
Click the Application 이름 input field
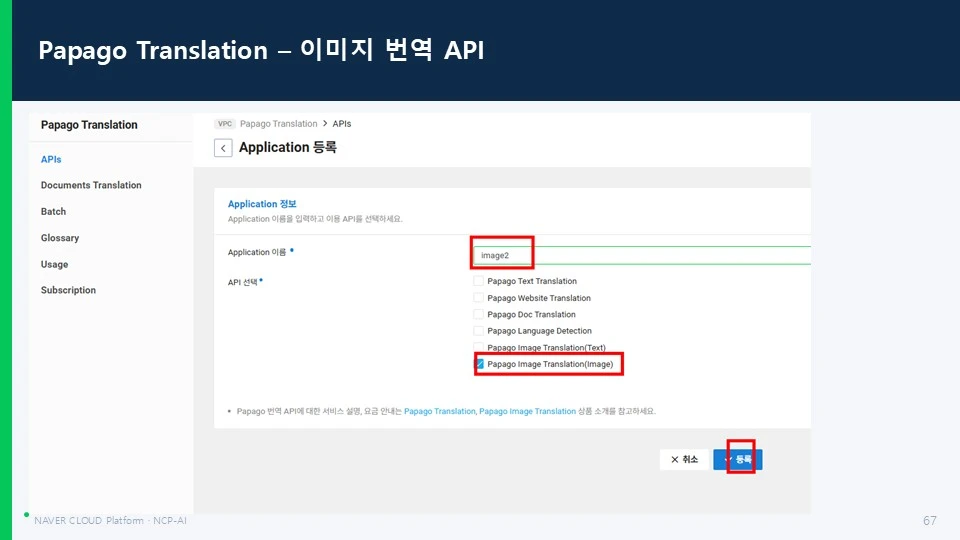tap(642, 255)
